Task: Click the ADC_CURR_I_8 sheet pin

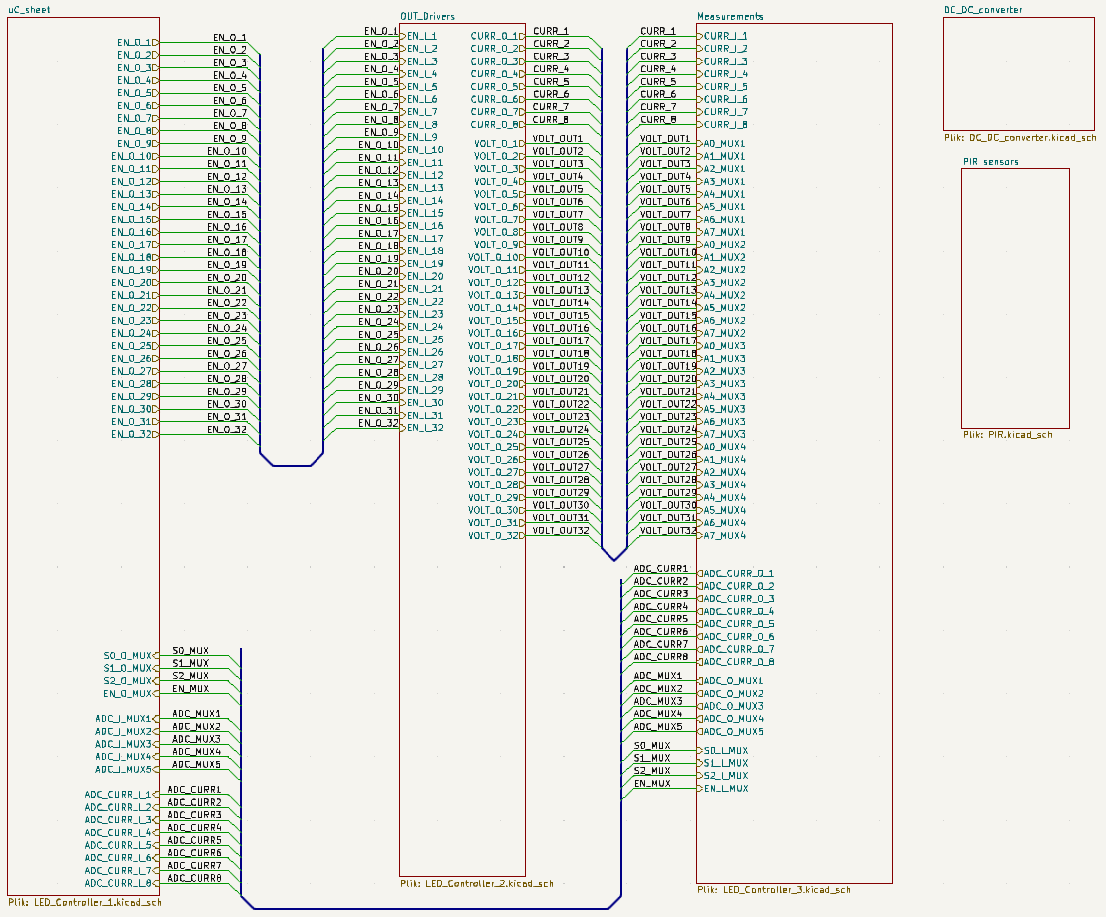Action: 119,883
